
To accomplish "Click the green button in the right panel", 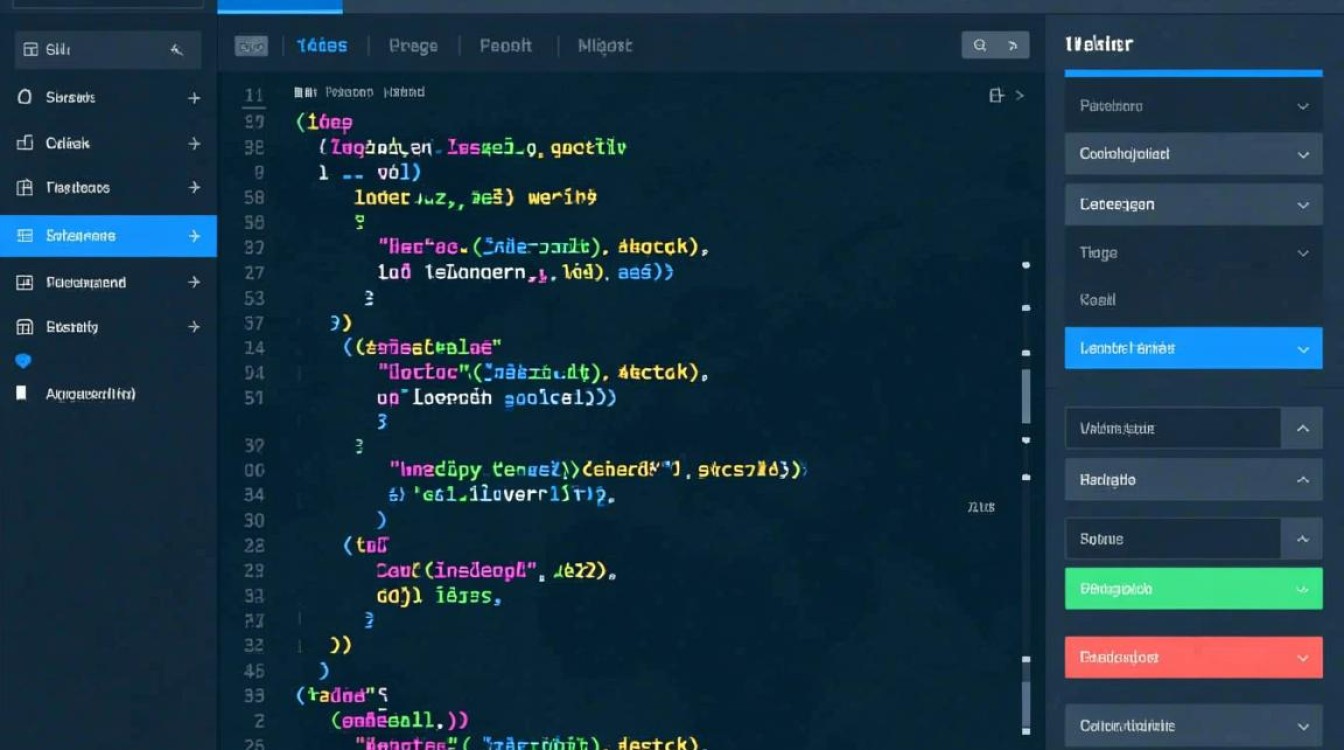I will (x=1193, y=589).
